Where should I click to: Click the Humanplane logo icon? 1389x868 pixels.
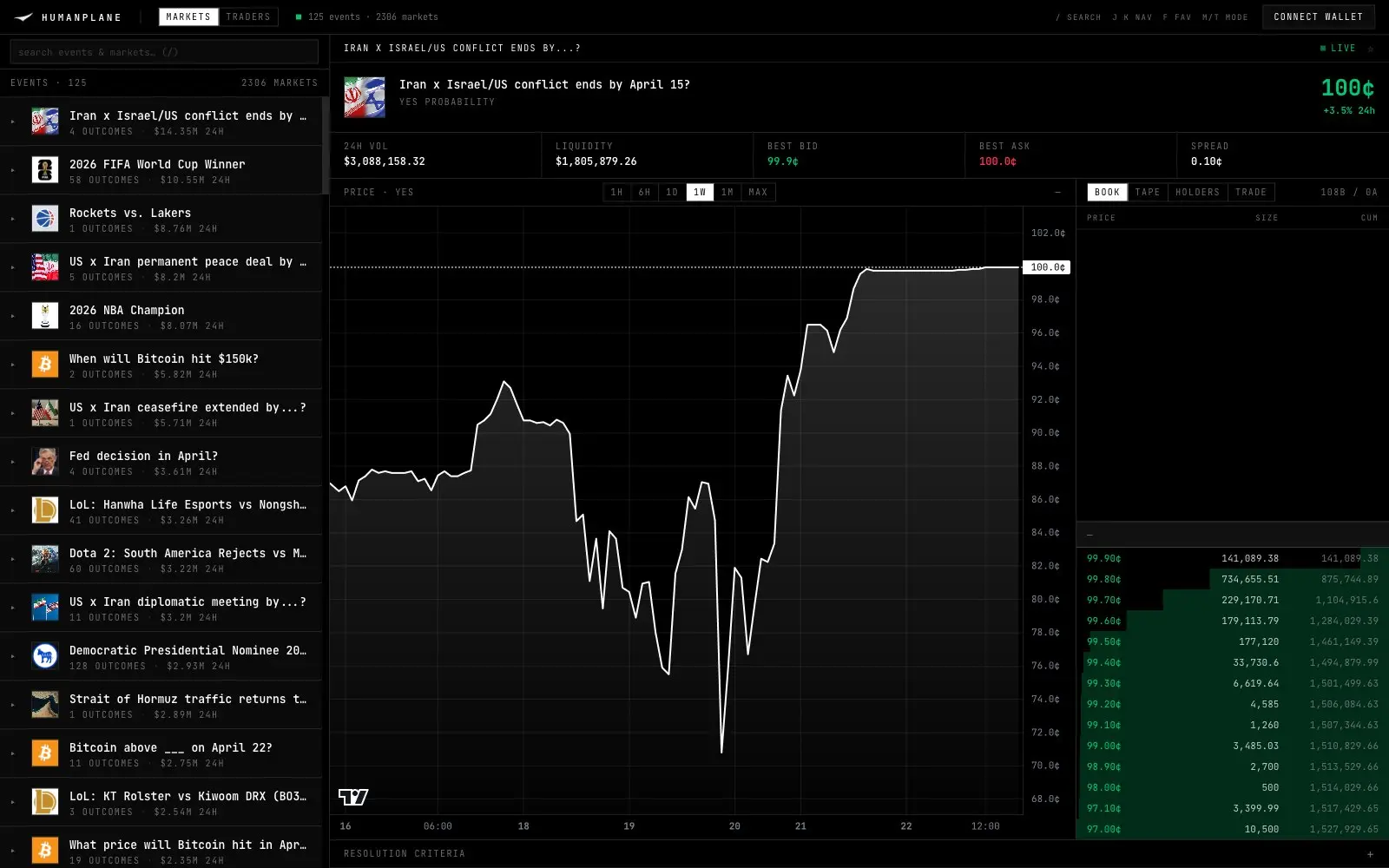point(23,17)
